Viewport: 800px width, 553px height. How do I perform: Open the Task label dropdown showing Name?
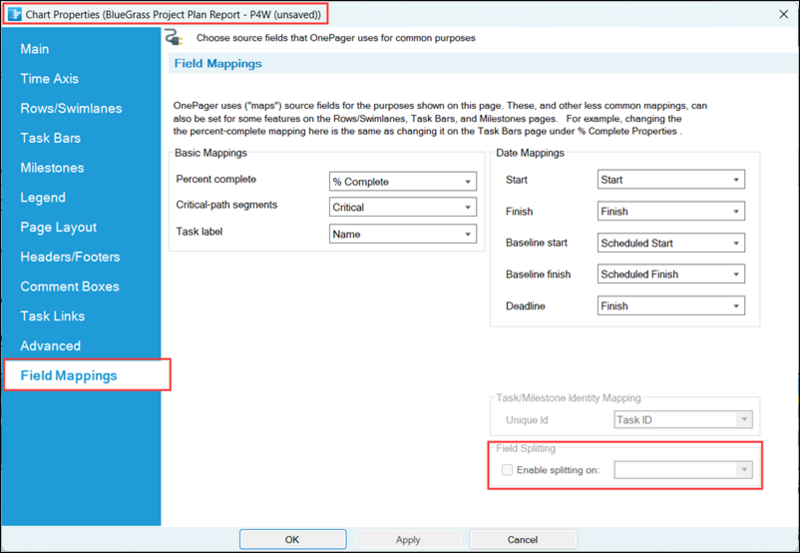(x=403, y=234)
